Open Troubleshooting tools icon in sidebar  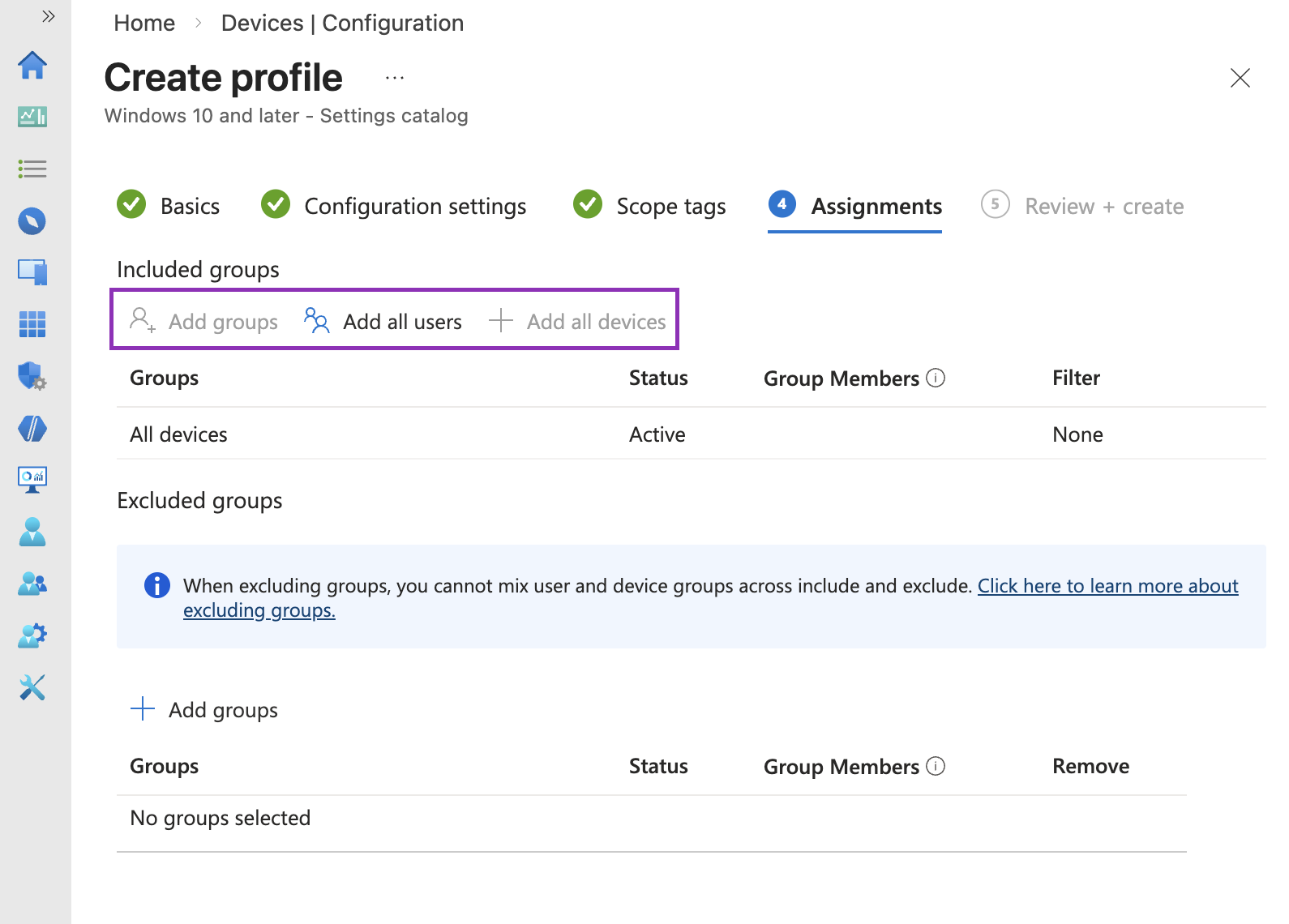(32, 687)
